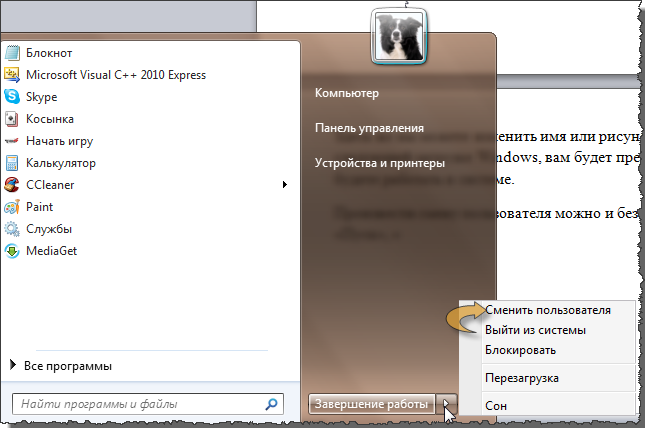This screenshot has height=428, width=645.
Task: Click the Службы gear icon
Action: tap(12, 229)
